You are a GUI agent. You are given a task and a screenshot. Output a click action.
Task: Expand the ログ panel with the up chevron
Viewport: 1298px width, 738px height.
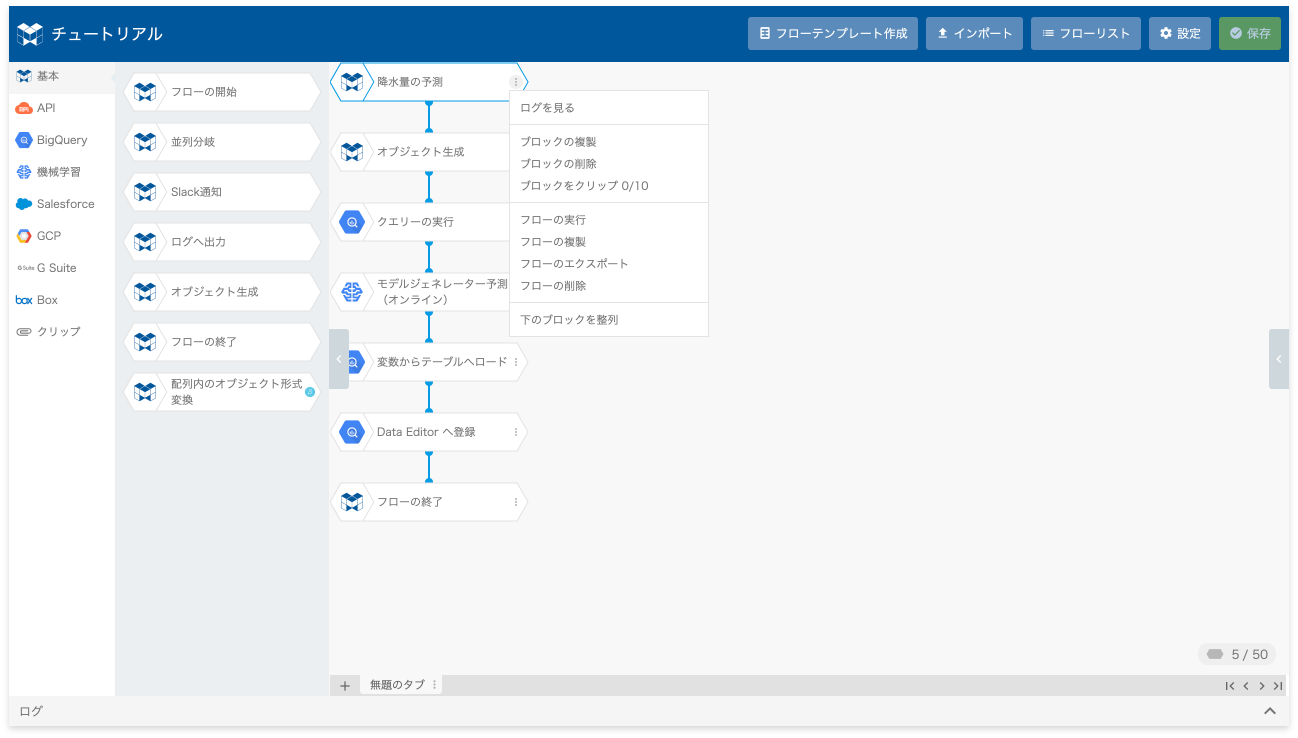click(1270, 711)
